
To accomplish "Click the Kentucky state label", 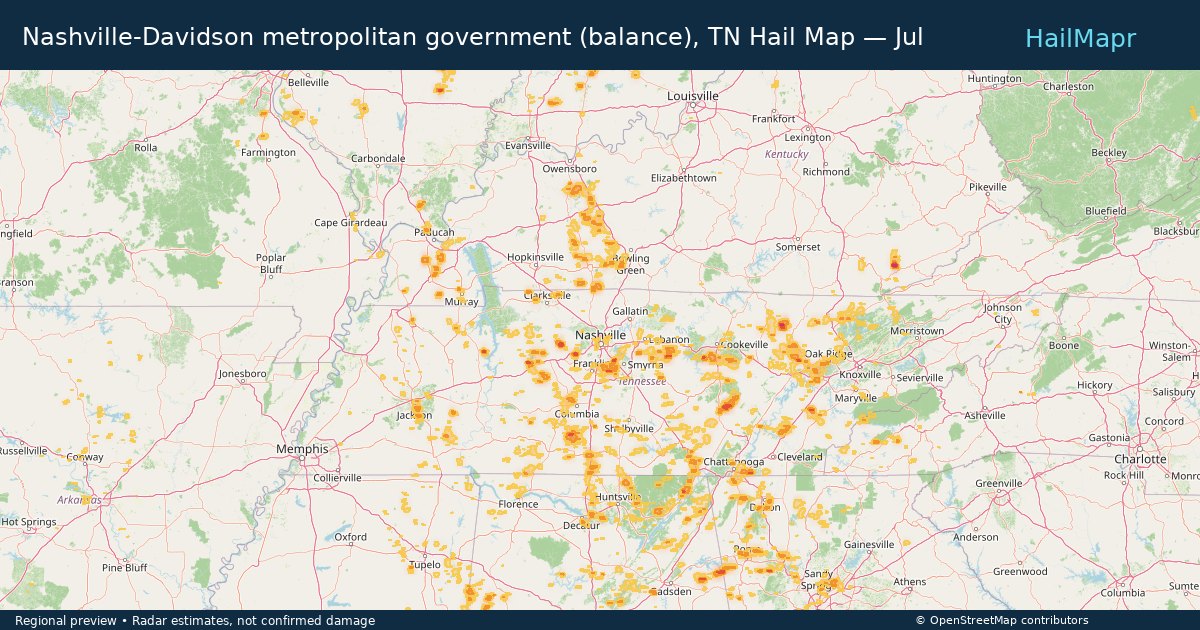I will (786, 154).
